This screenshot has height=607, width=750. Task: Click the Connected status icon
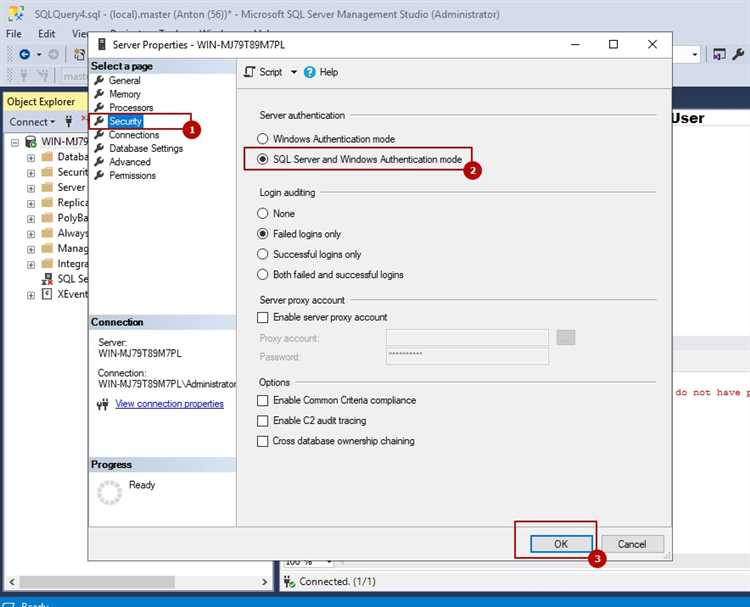click(289, 582)
